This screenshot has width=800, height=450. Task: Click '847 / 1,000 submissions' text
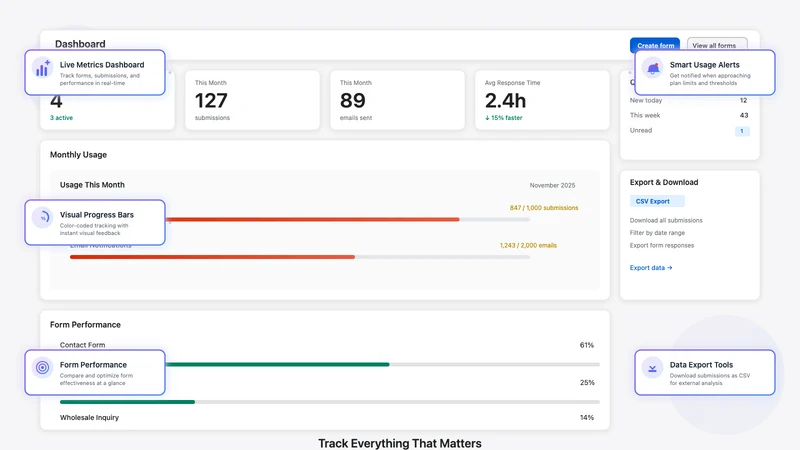tap(544, 208)
